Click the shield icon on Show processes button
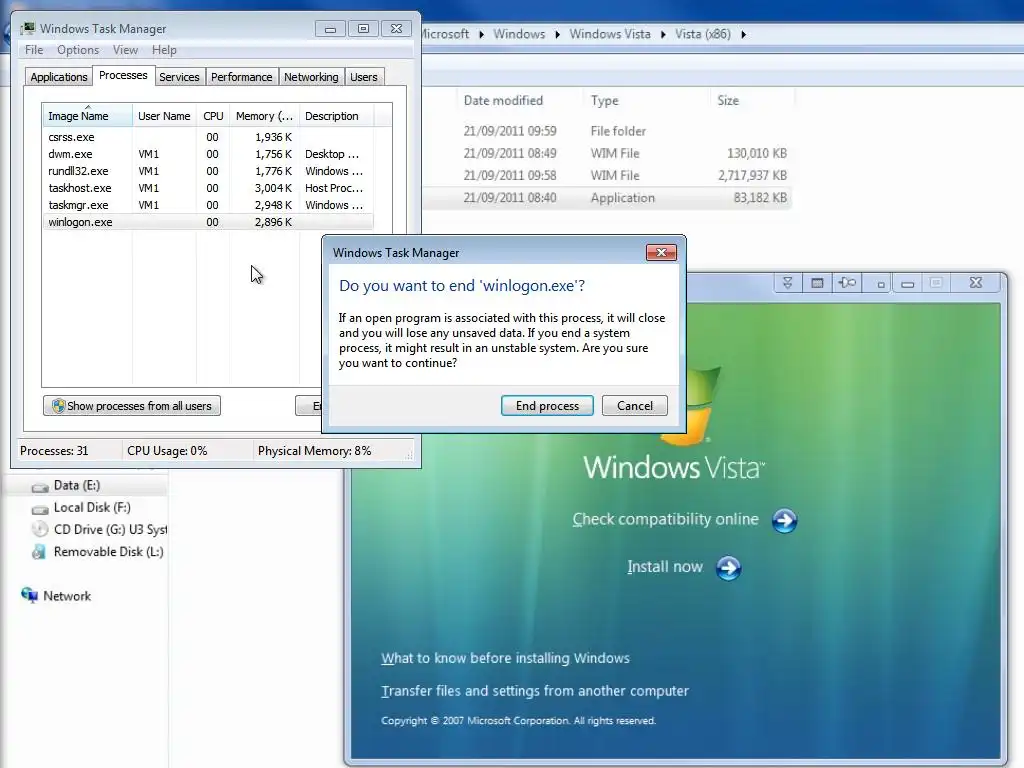 pos(58,406)
